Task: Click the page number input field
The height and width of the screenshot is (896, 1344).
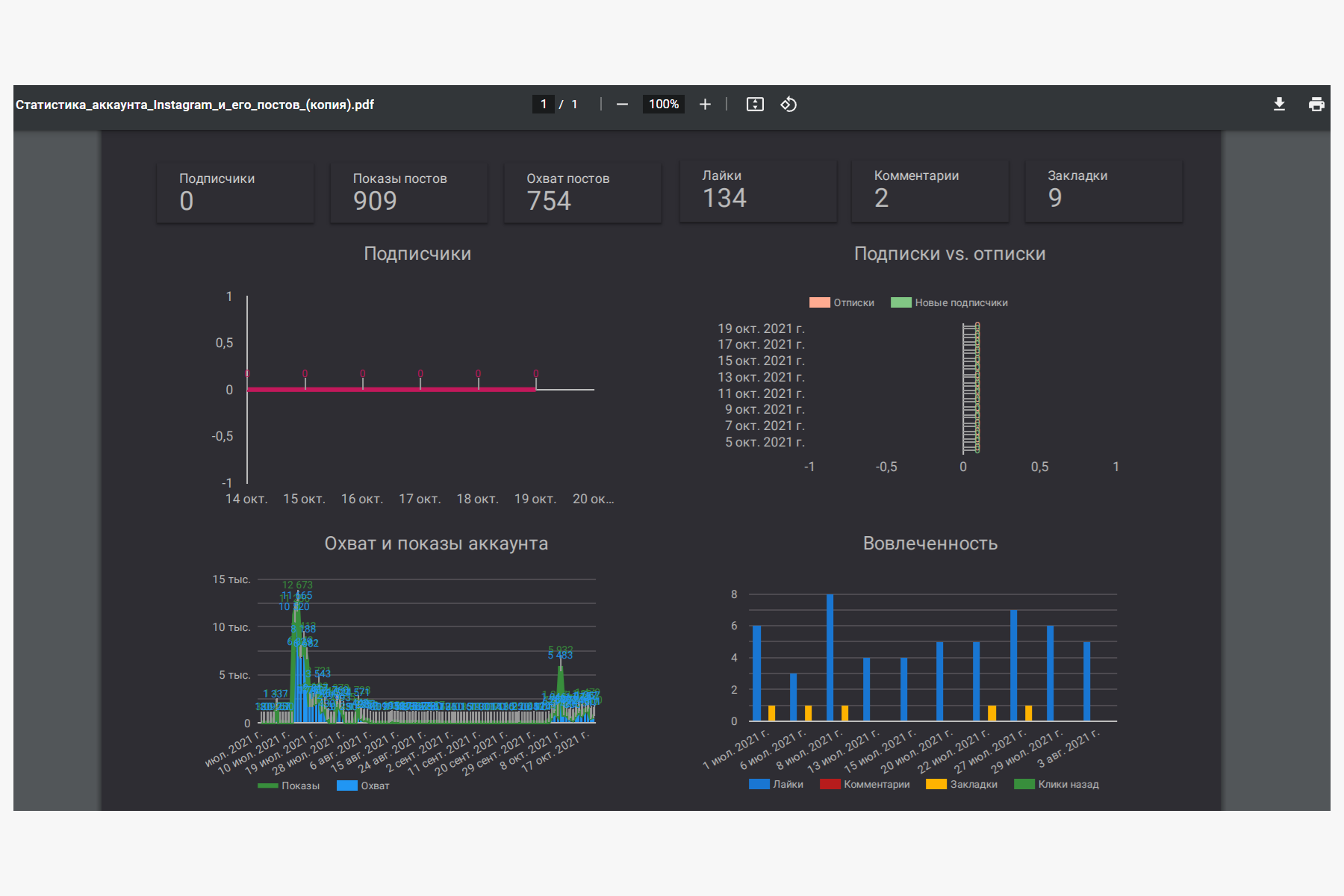Action: (543, 105)
